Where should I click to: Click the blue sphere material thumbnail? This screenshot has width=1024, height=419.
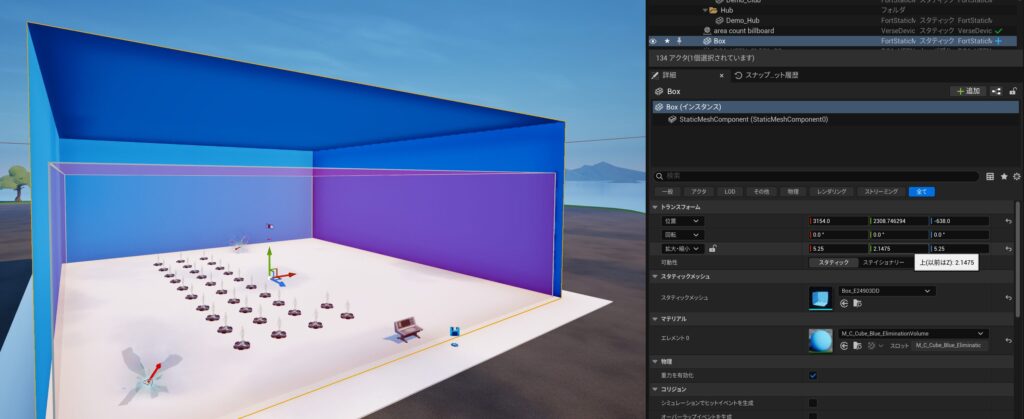(x=820, y=339)
